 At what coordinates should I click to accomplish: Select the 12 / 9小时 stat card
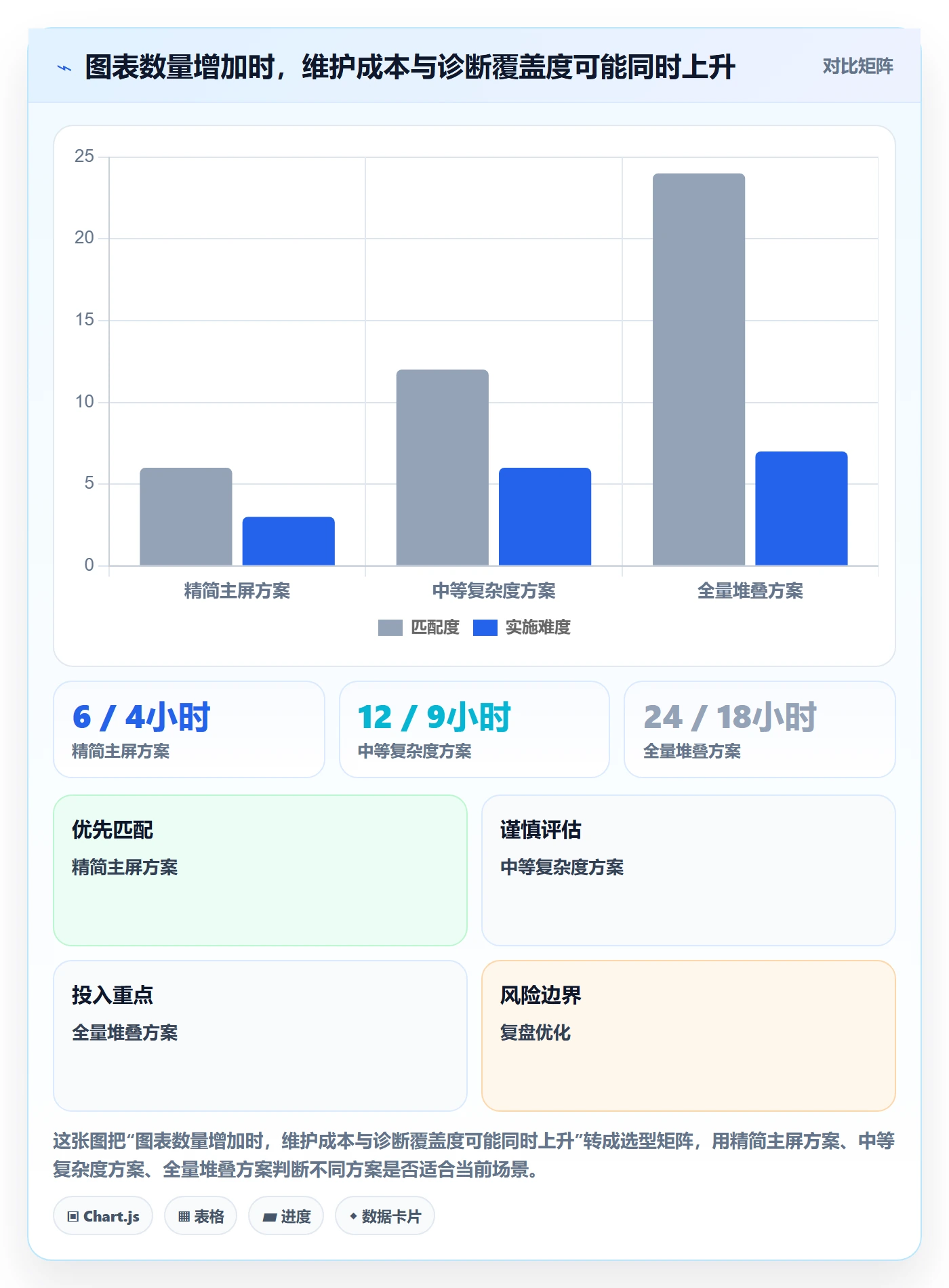click(x=474, y=729)
